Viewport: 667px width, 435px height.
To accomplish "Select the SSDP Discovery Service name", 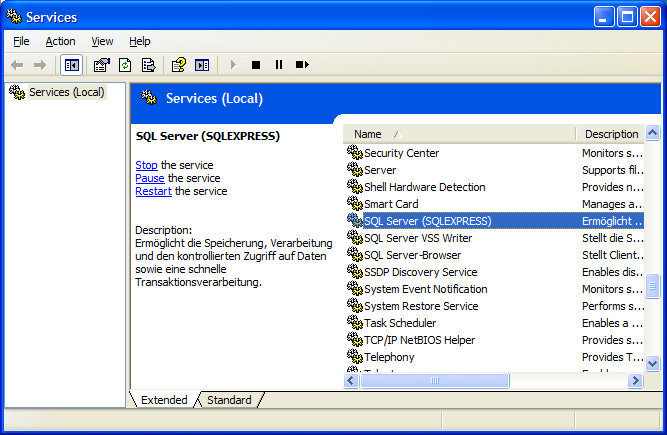I will pos(421,272).
